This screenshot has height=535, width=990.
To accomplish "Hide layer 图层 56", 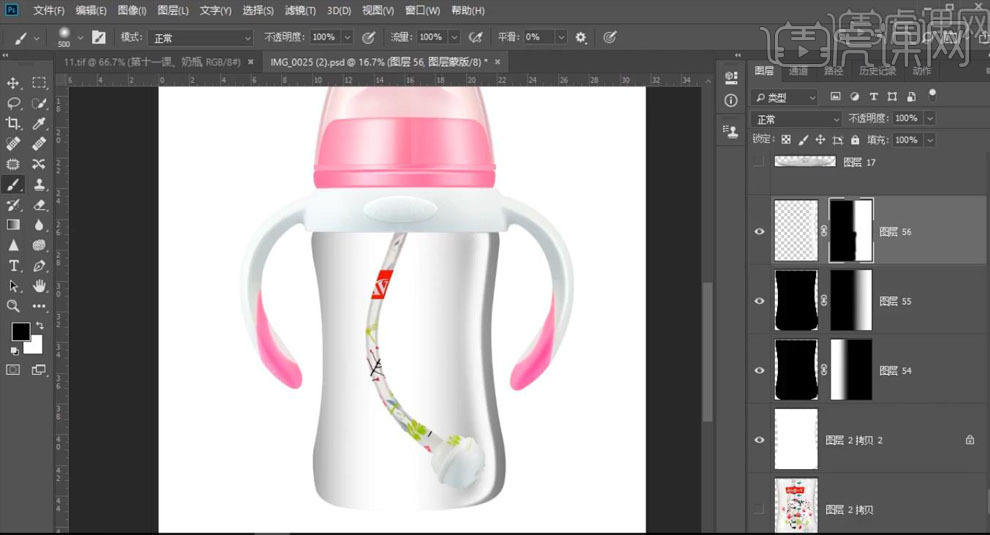I will tap(759, 231).
